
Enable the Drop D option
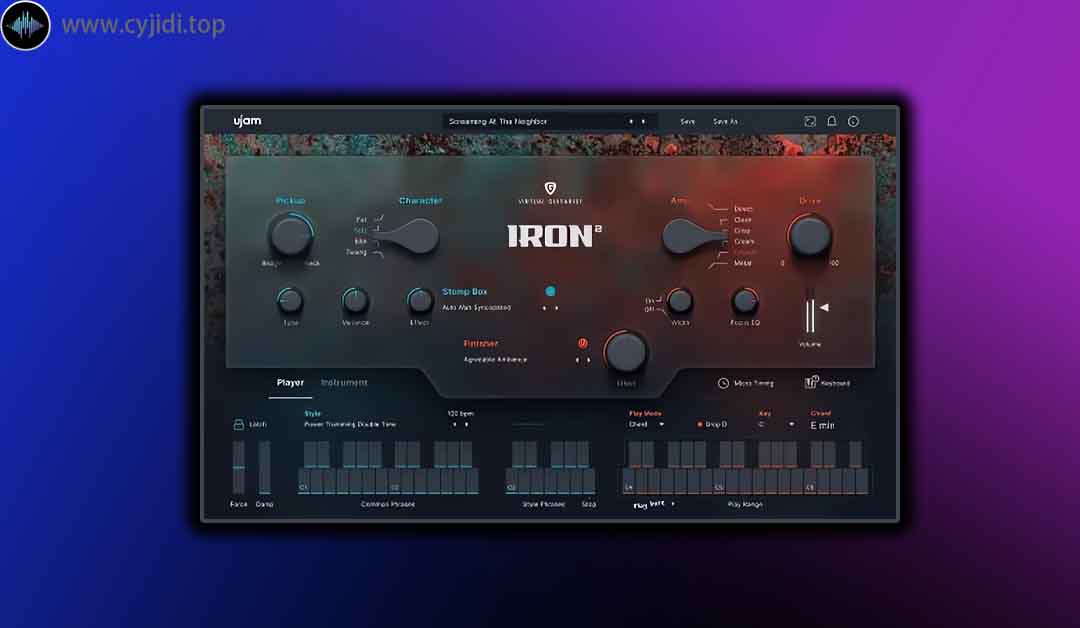coord(712,424)
